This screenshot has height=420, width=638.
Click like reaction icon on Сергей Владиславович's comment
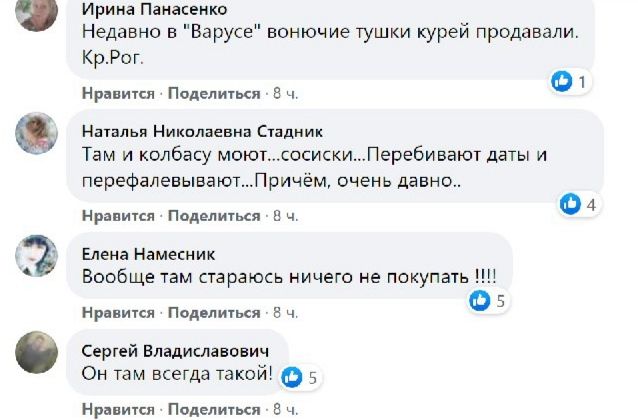click(x=293, y=377)
